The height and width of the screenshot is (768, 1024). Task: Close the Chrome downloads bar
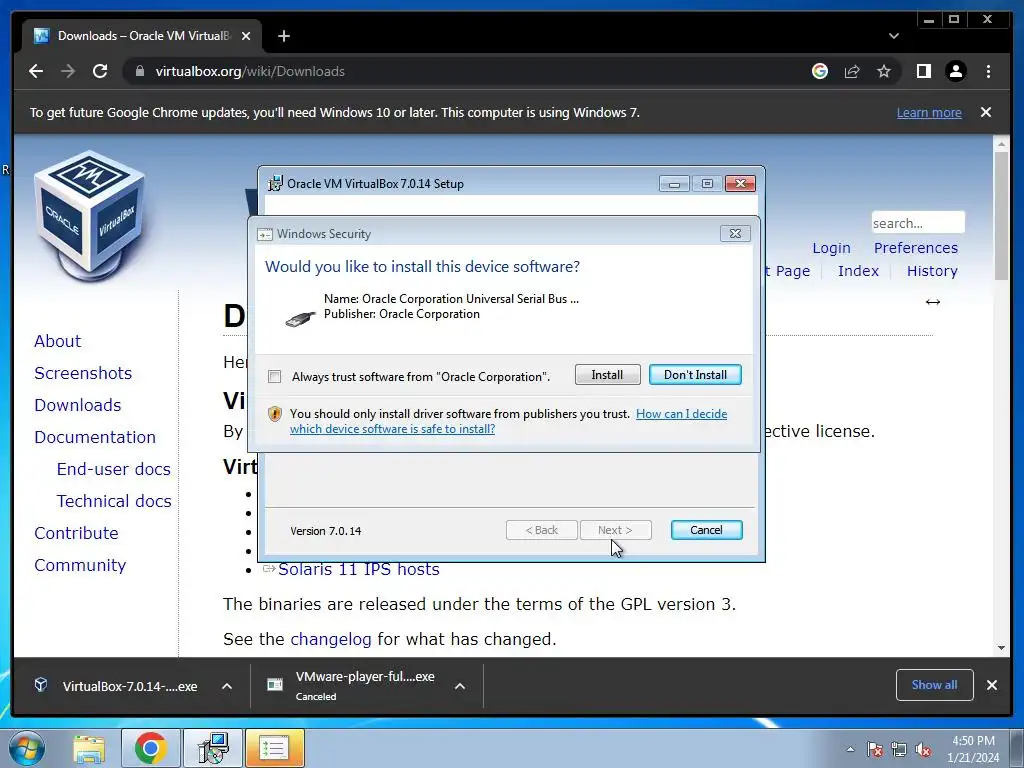pyautogui.click(x=991, y=684)
